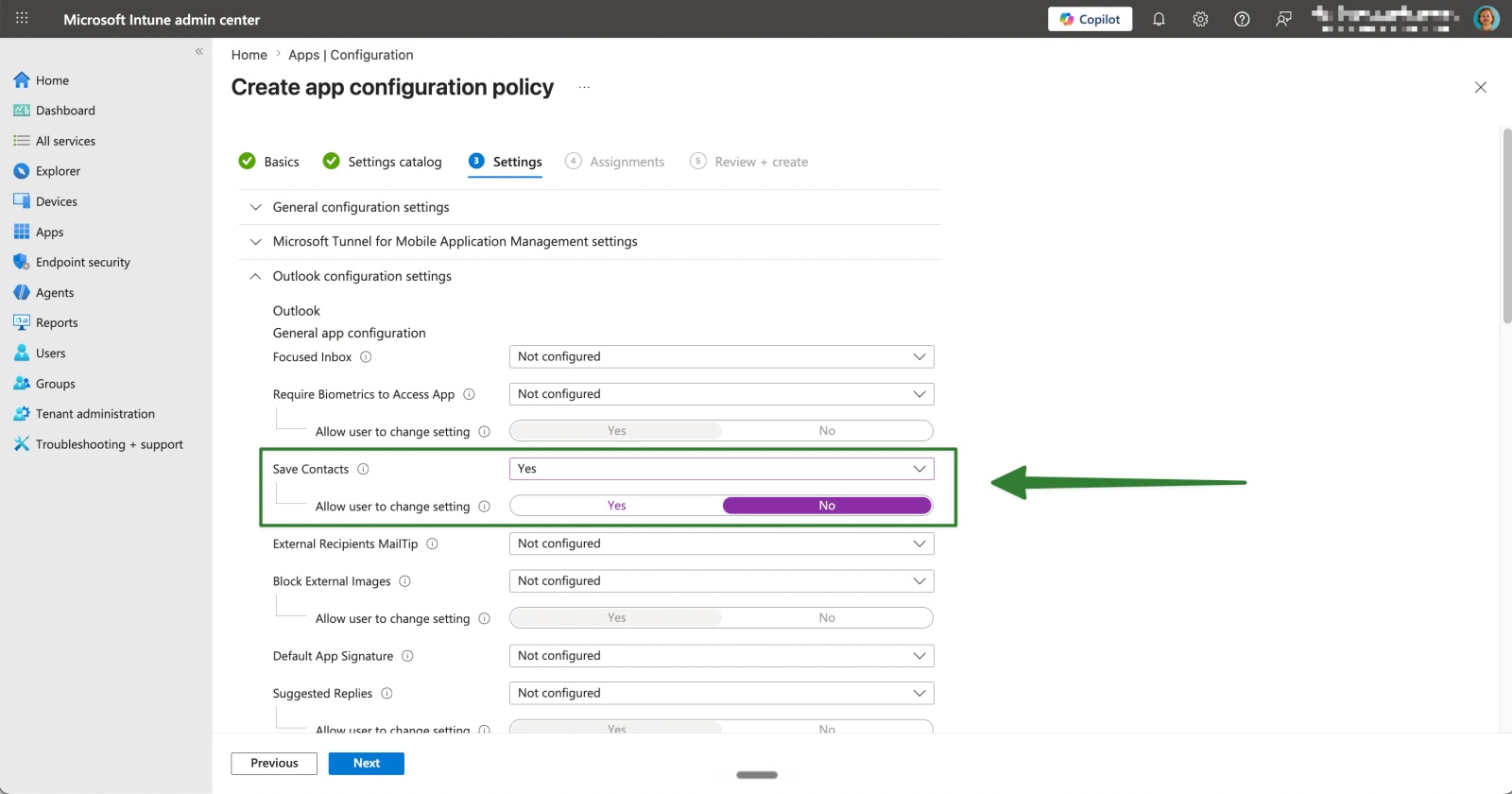
Task: Show info tooltip for Save Contacts
Action: [363, 469]
